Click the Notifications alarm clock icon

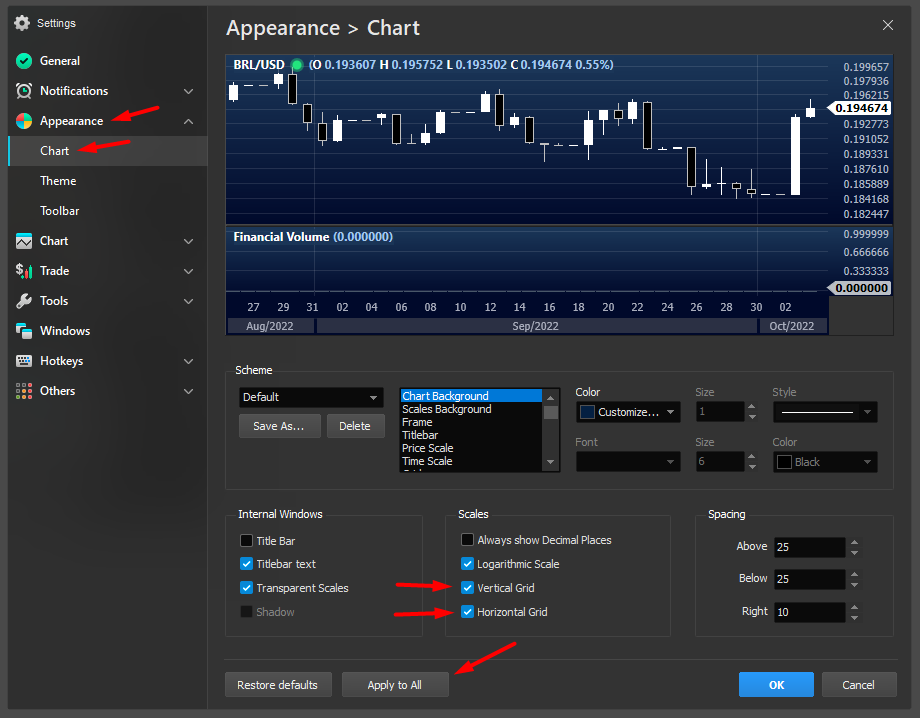[24, 91]
